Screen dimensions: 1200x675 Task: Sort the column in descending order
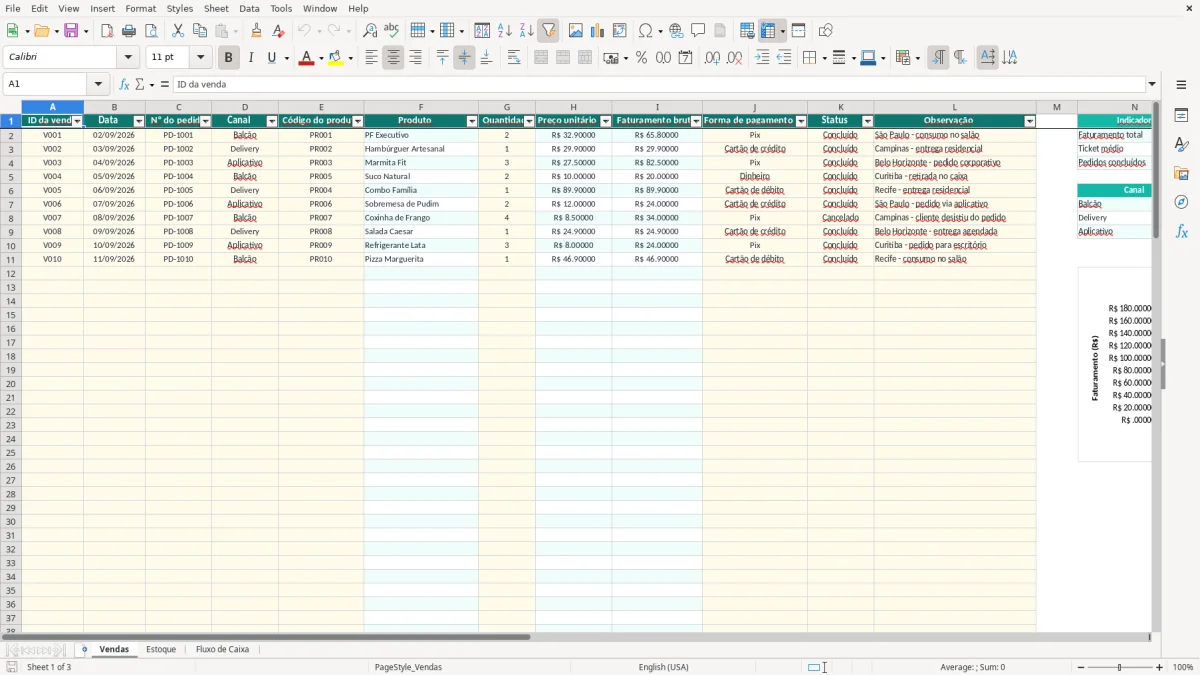527,31
